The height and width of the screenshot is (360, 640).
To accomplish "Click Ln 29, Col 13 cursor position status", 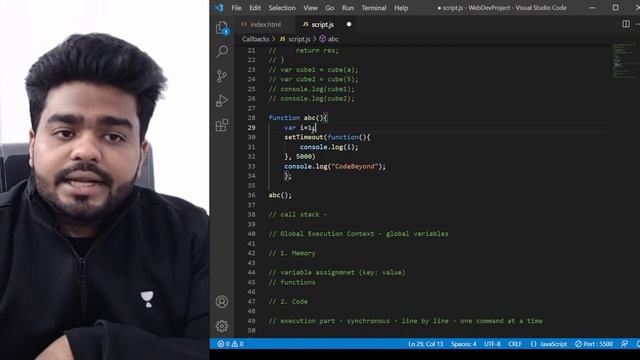I will coord(425,344).
